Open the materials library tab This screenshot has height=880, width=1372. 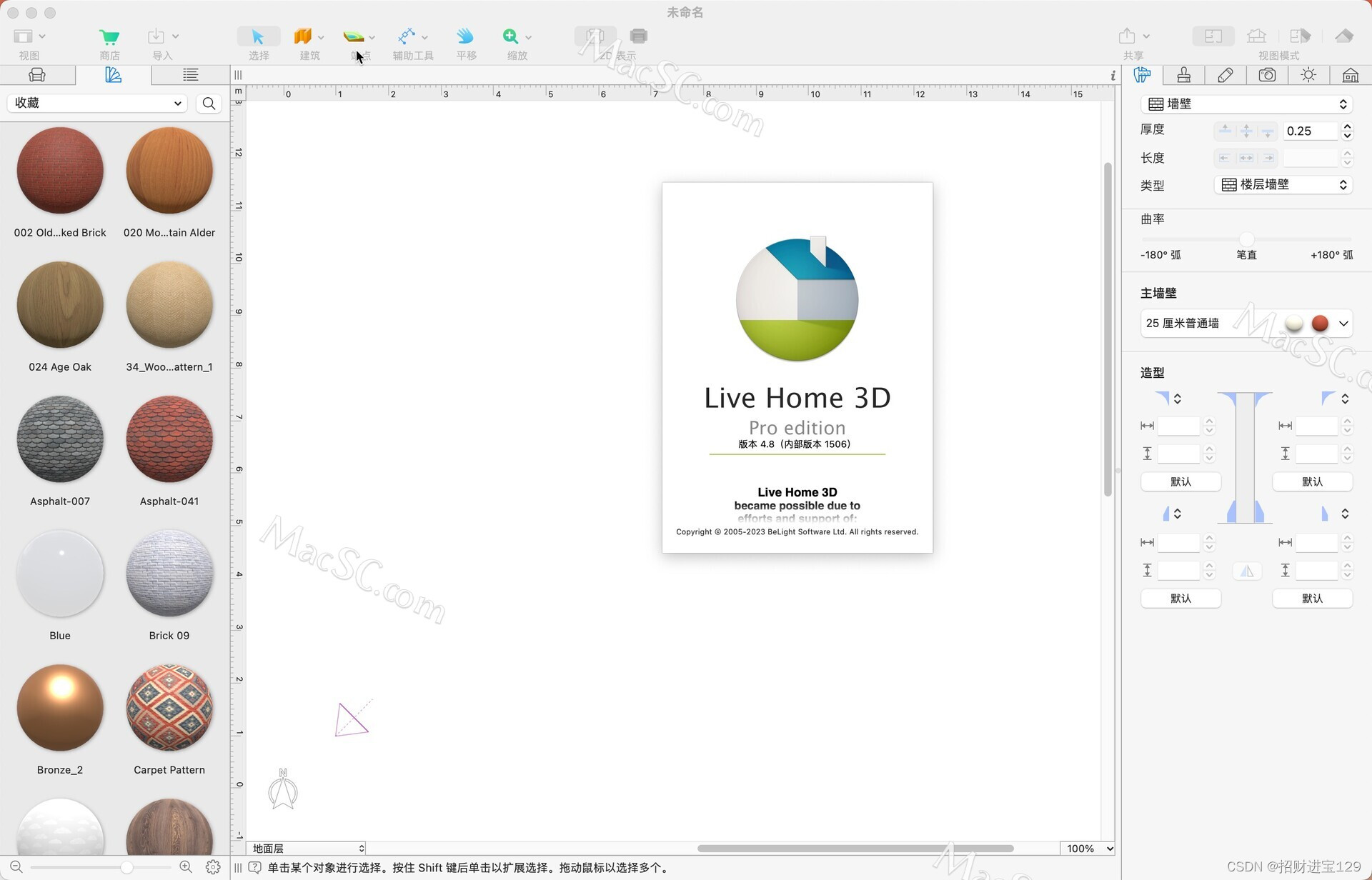[113, 75]
